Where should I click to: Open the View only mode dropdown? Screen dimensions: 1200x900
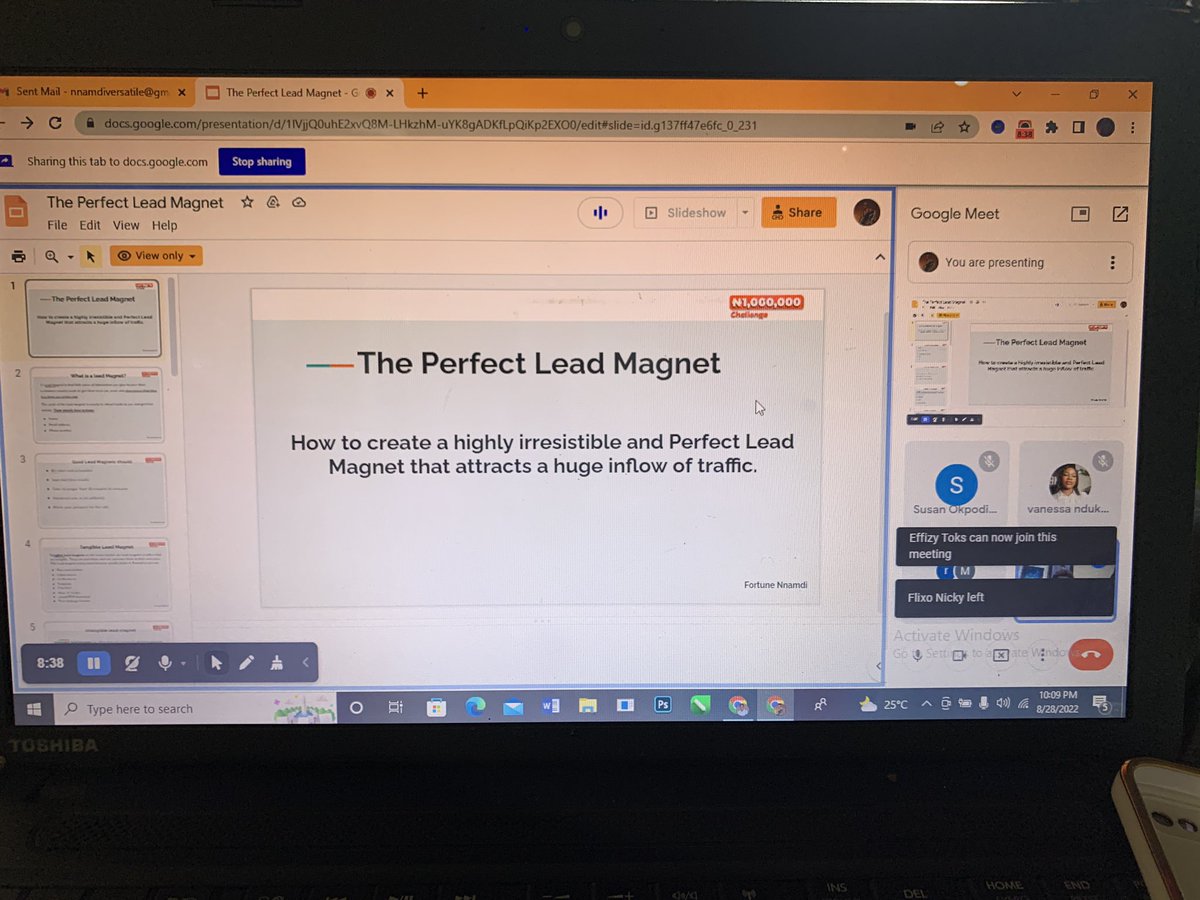[156, 256]
